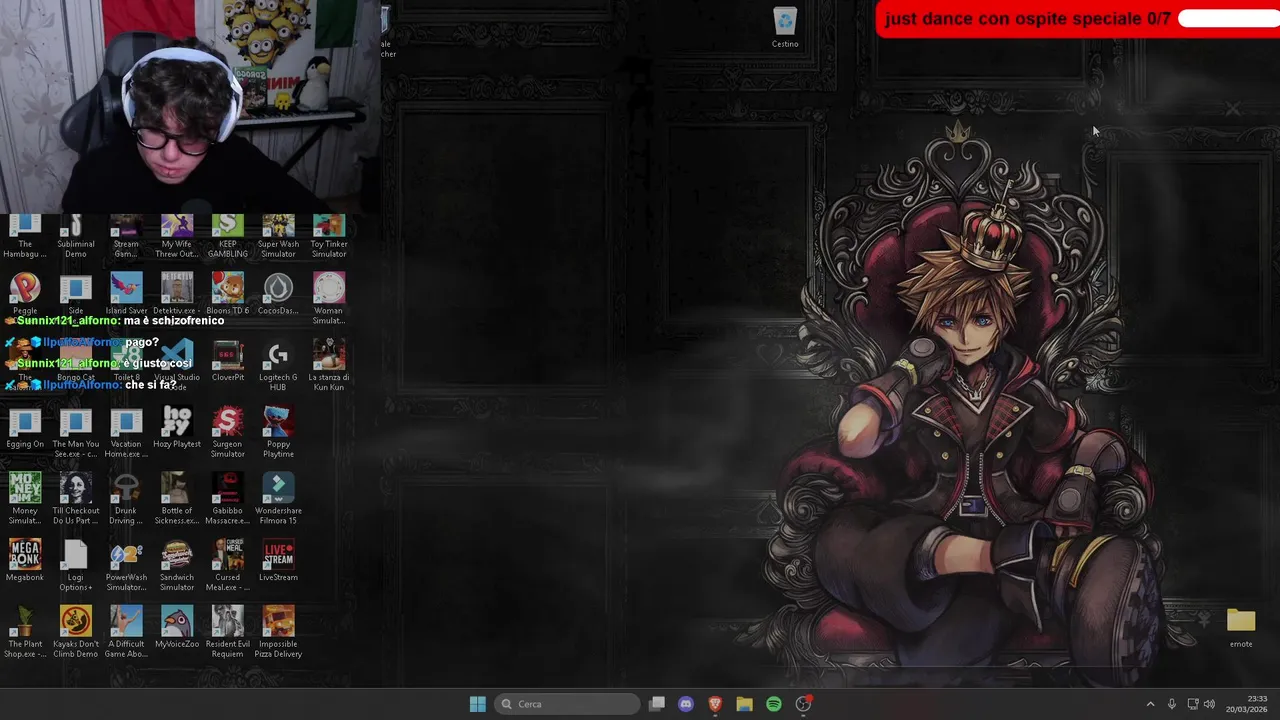Click the just dance goal progress bar
Image resolution: width=1280 pixels, height=720 pixels.
pos(1229,18)
